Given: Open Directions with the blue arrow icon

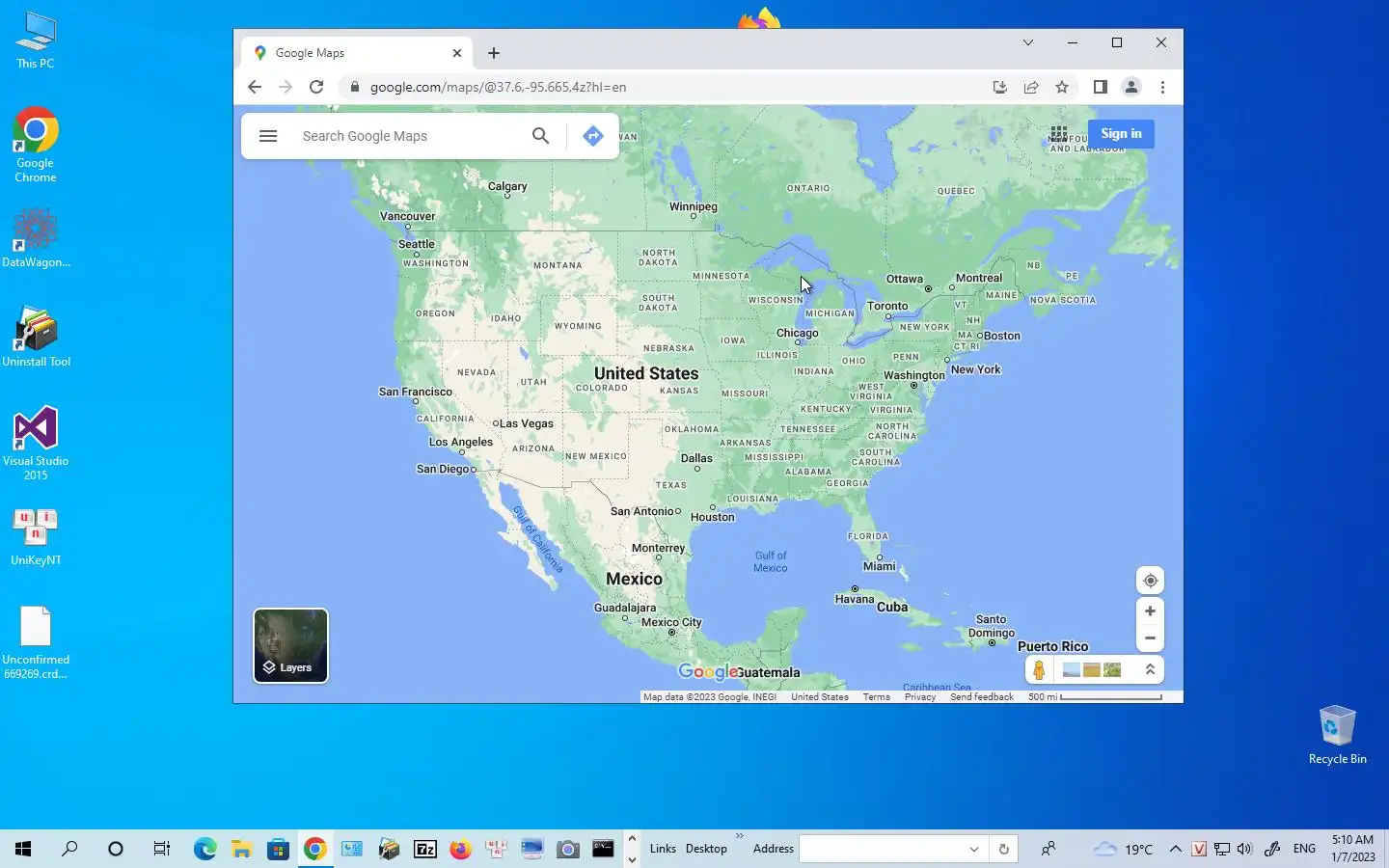Looking at the screenshot, I should [x=593, y=136].
